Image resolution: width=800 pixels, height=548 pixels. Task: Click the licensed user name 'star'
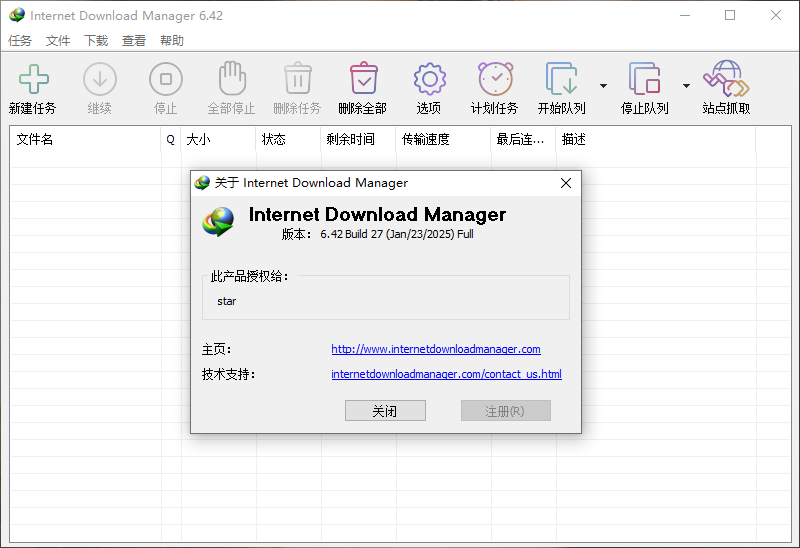[x=227, y=301]
